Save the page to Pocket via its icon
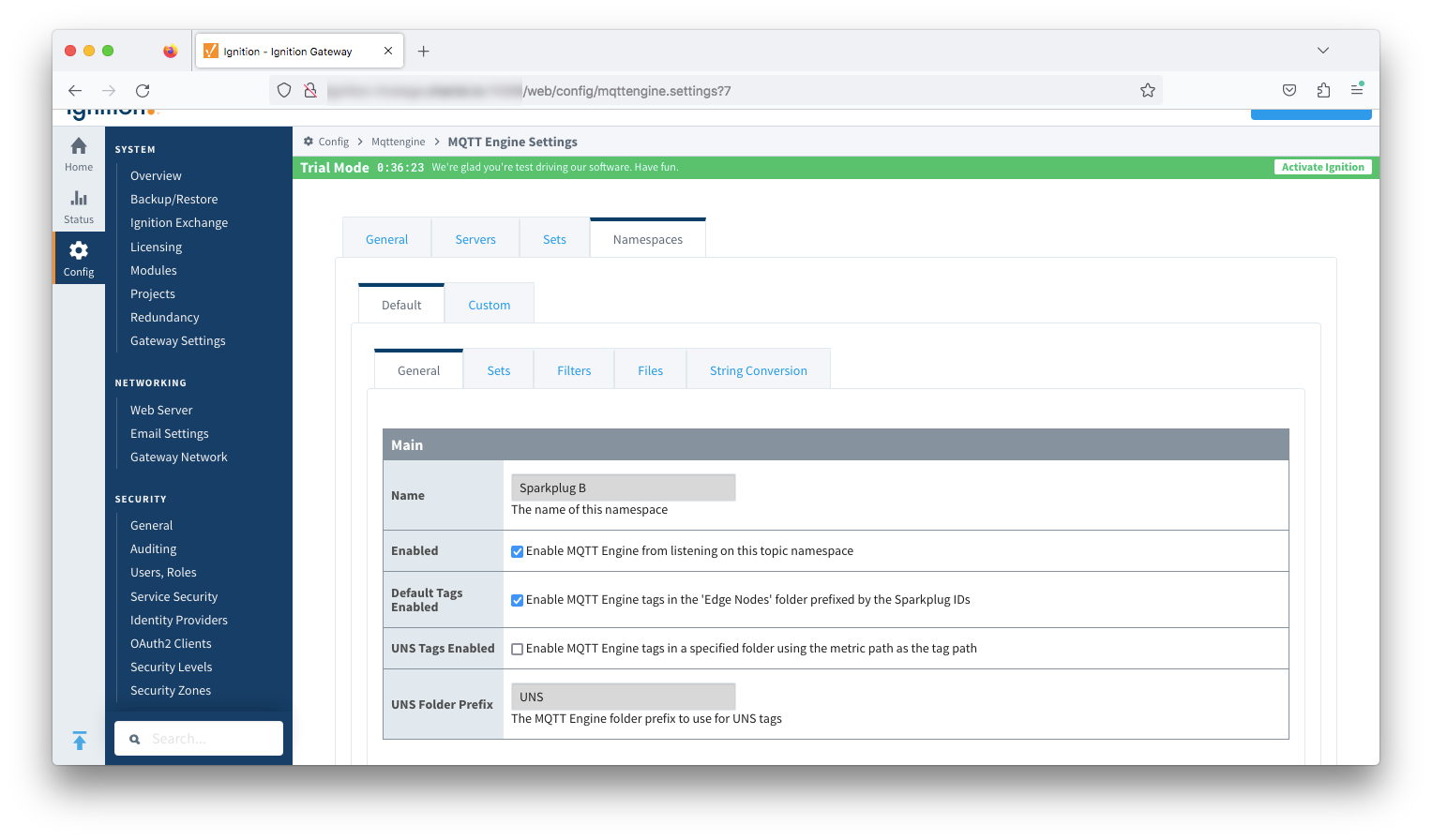Screen dimensions: 1432x840 (x=1289, y=91)
